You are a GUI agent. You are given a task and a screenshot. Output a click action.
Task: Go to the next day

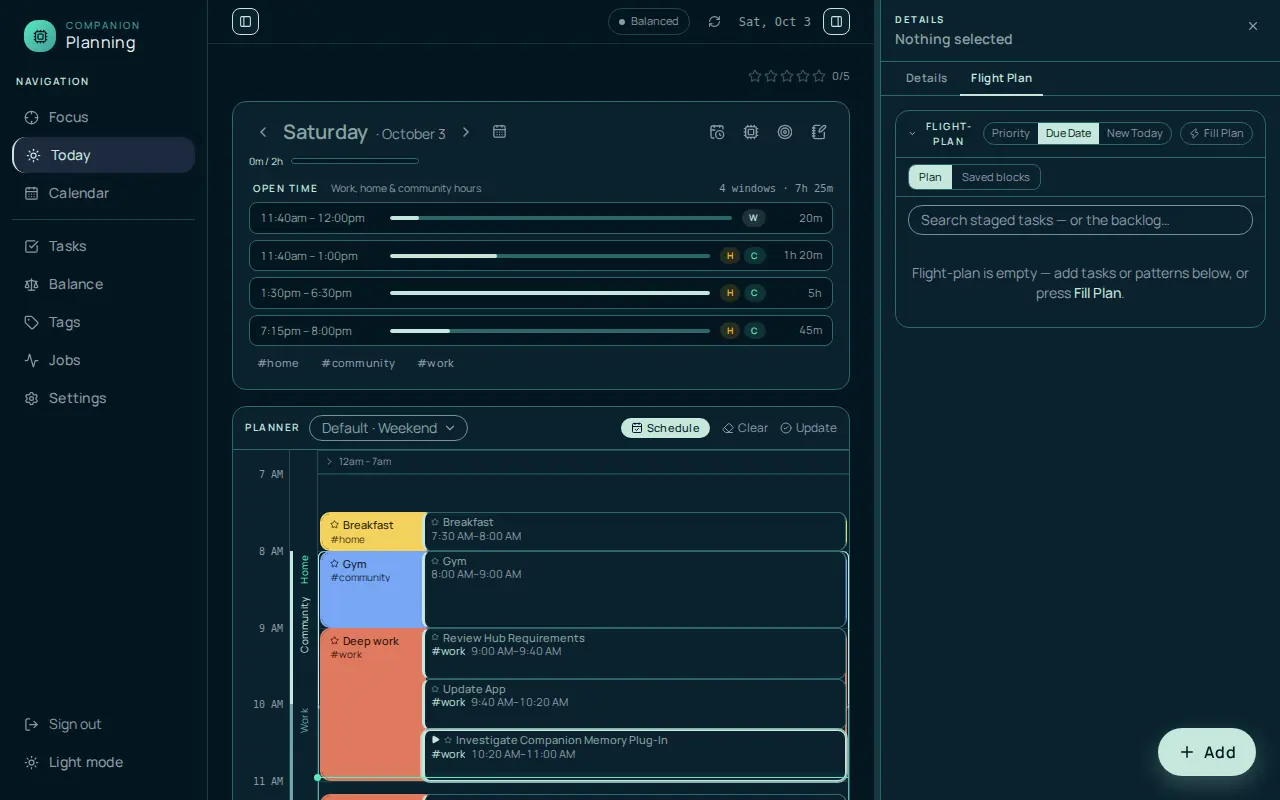[x=466, y=132]
